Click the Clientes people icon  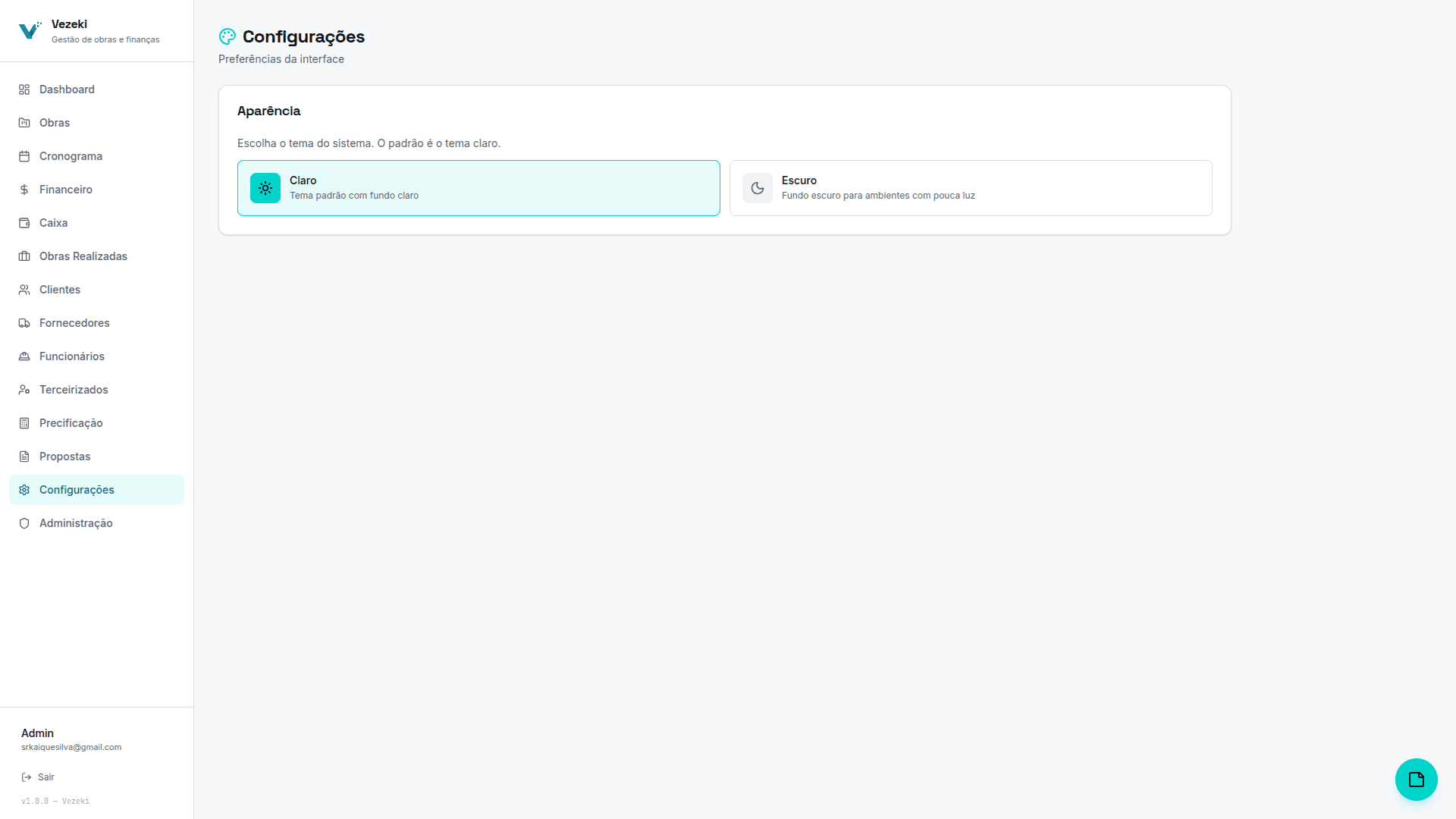[24, 290]
